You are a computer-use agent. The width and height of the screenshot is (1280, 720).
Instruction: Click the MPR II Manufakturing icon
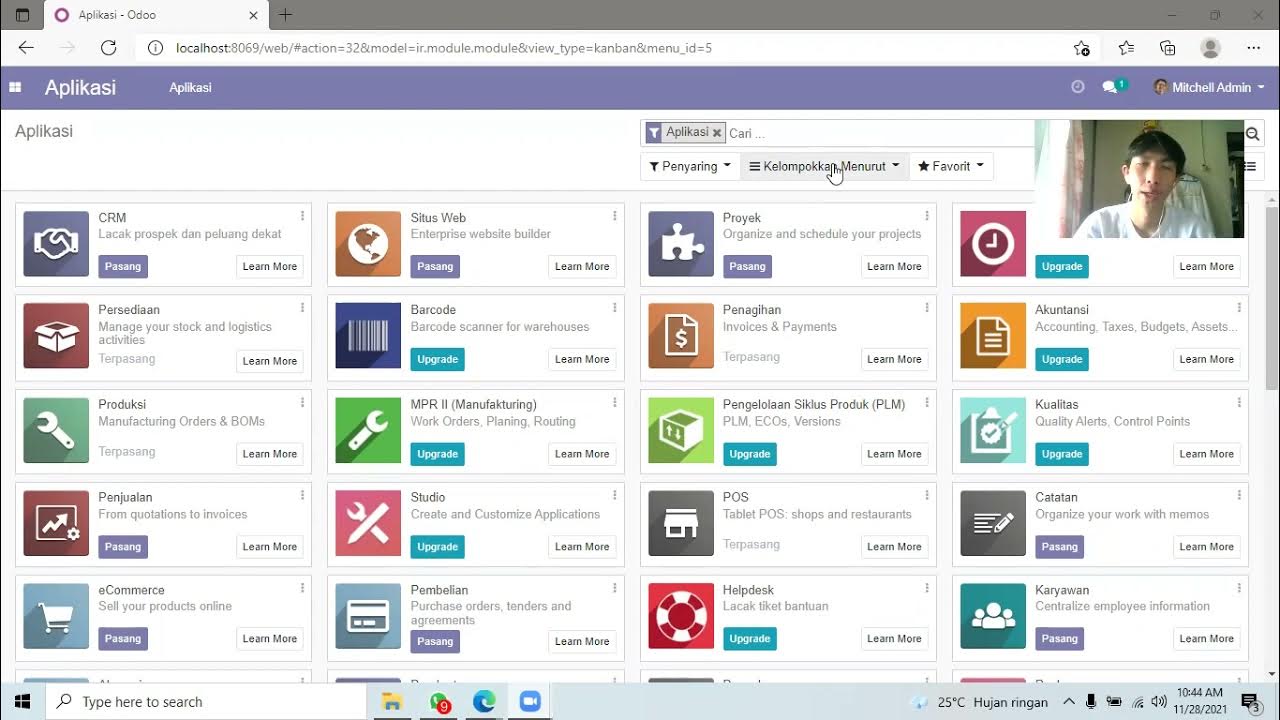(368, 430)
